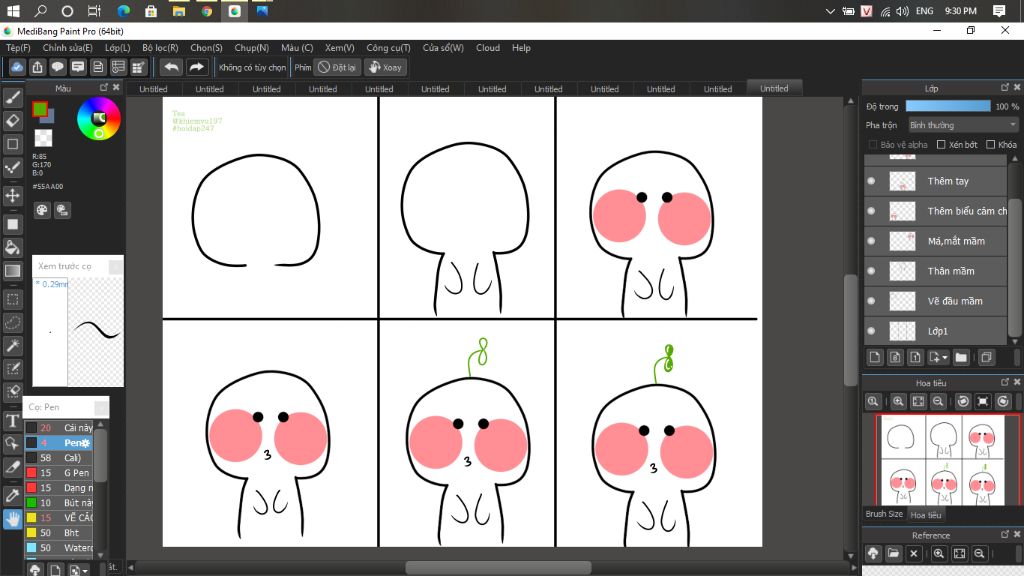Select the Move tool
1024x576 pixels.
[x=12, y=195]
